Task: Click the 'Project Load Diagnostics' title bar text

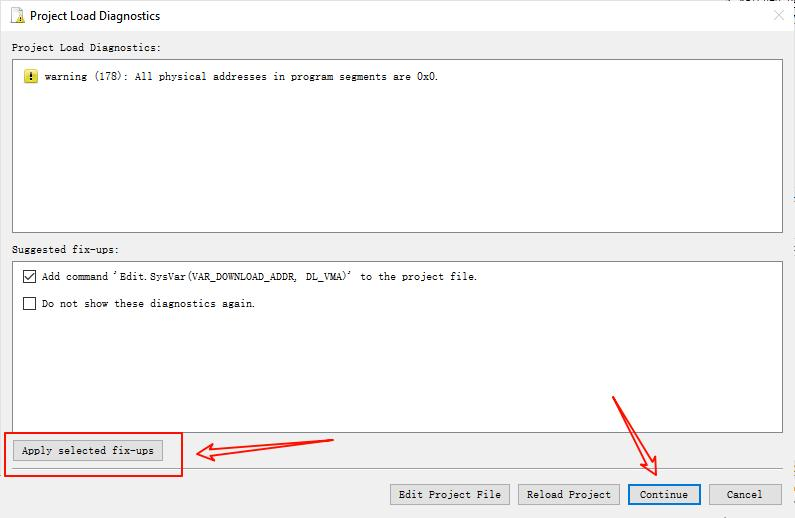Action: pos(95,16)
